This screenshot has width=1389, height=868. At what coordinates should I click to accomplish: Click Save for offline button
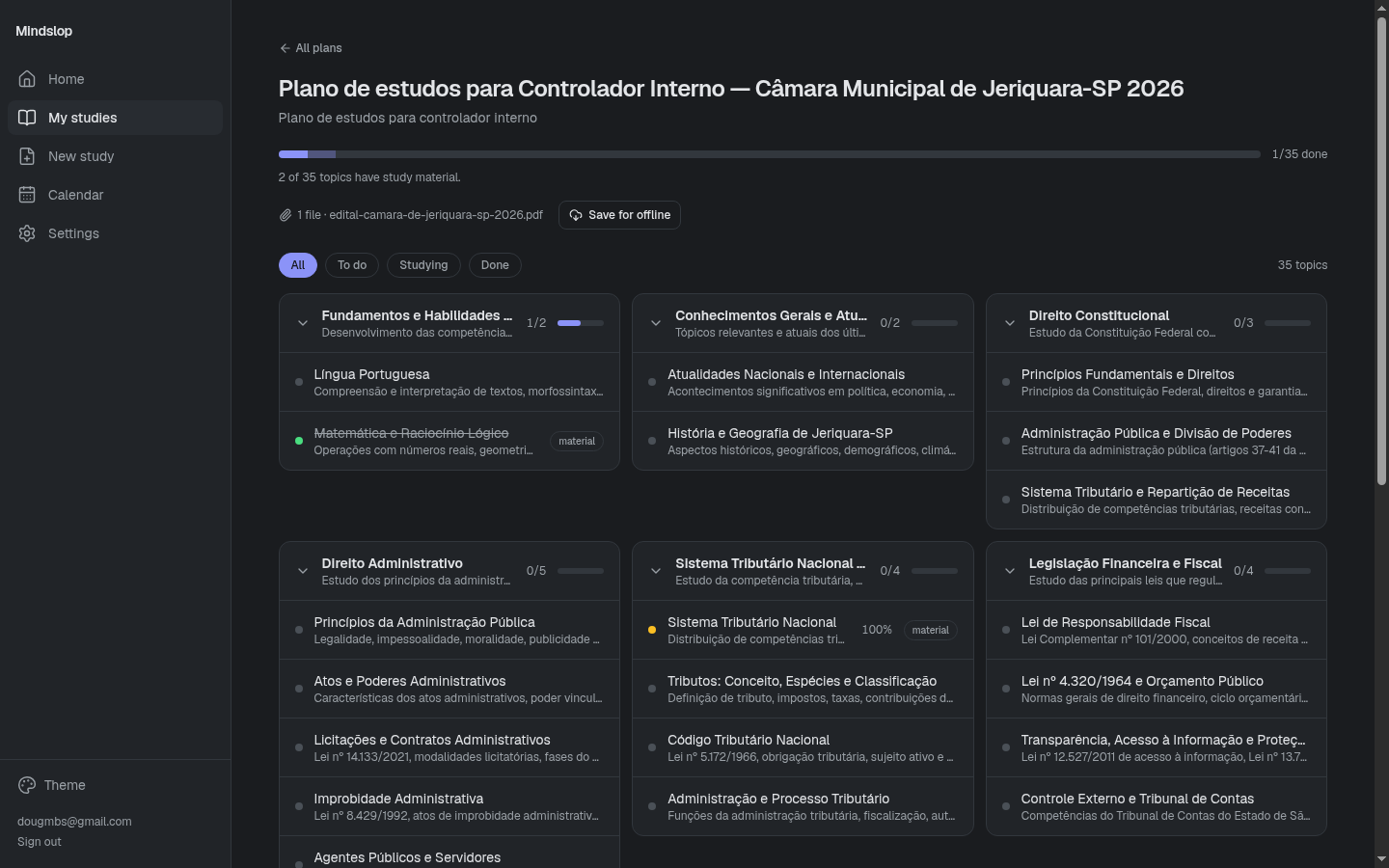(x=619, y=215)
